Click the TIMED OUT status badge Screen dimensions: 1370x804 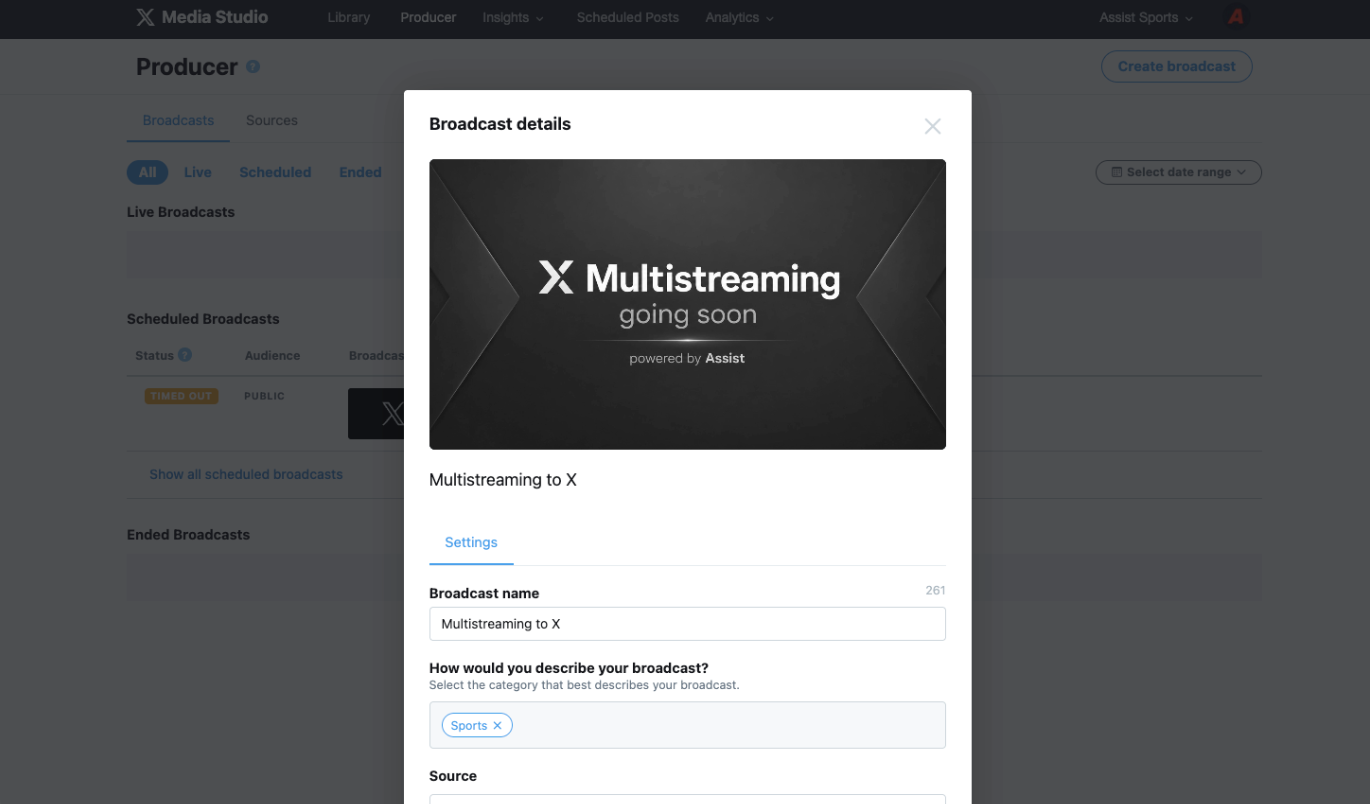point(181,396)
